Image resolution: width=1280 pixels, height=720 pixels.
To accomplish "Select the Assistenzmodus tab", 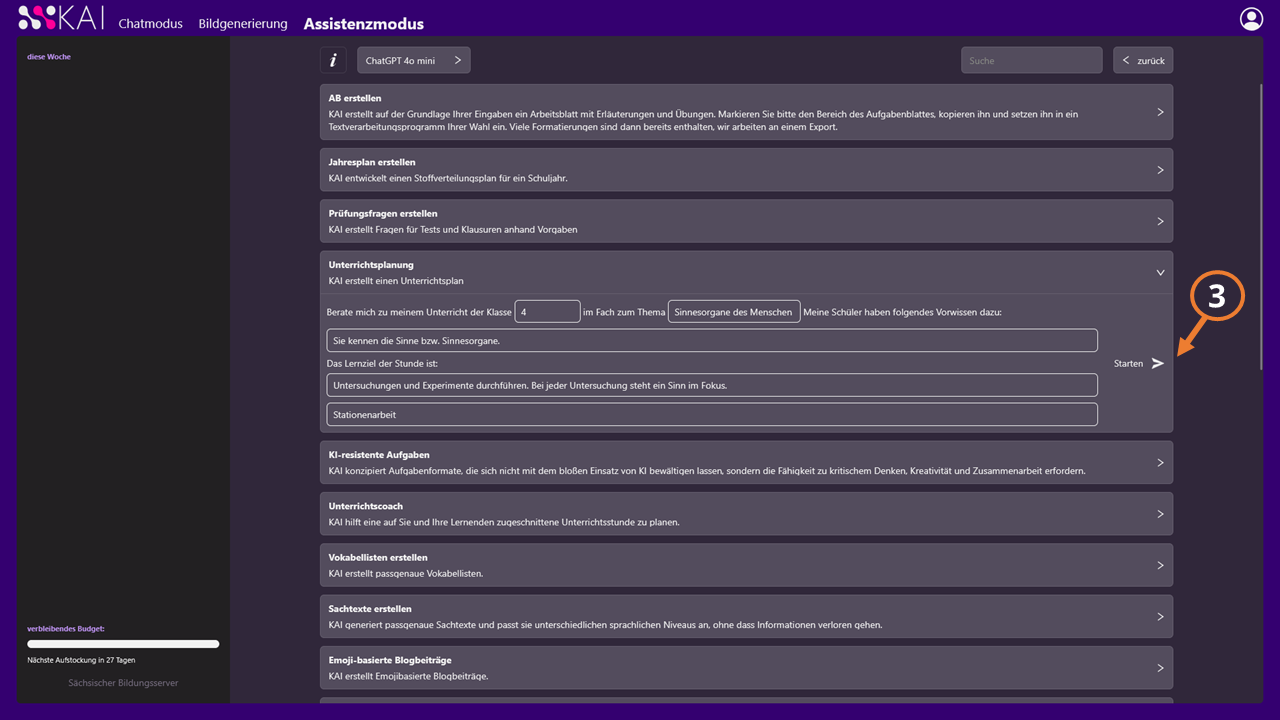I will [364, 23].
